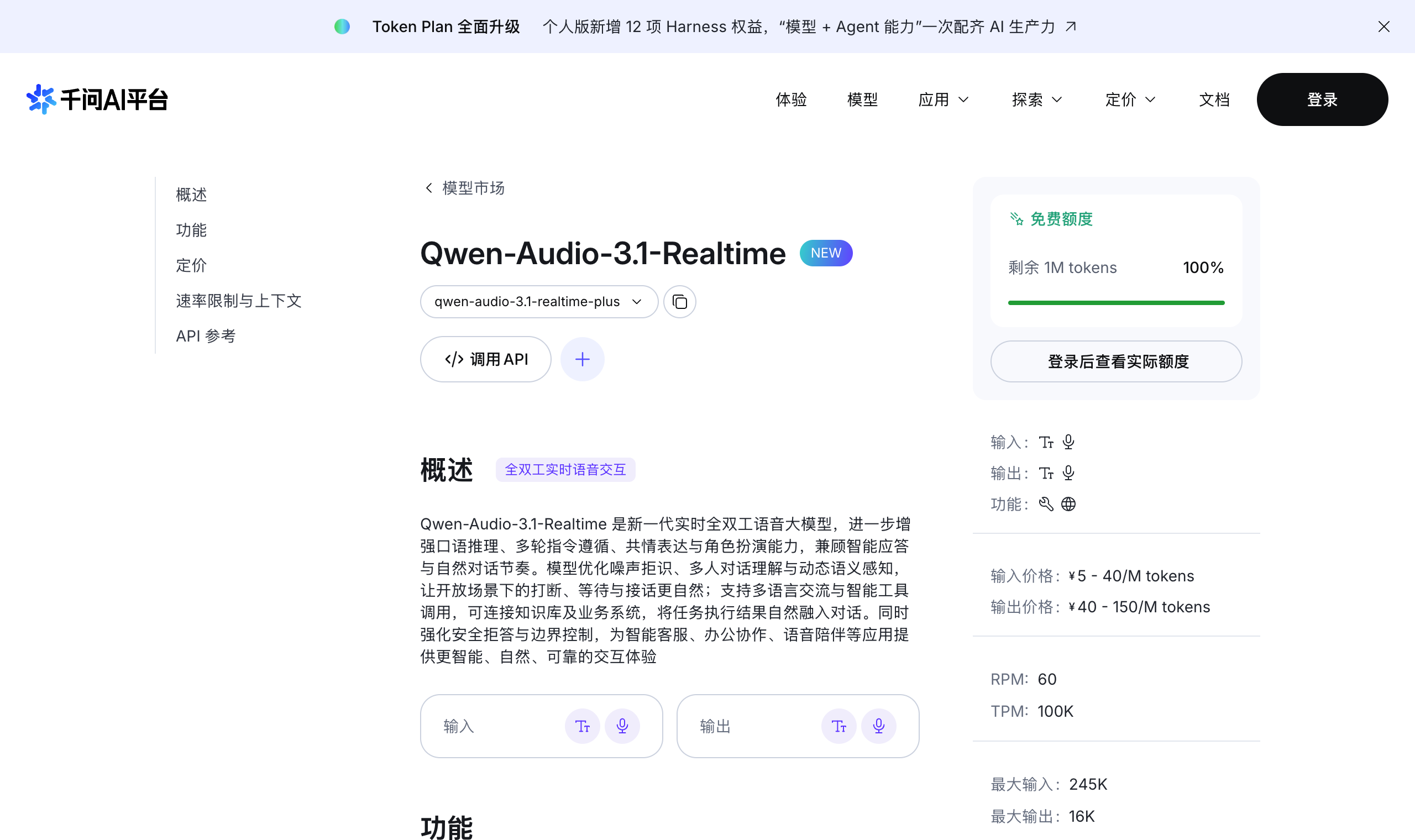This screenshot has height=840, width=1415.
Task: Click the wrench tool icon in 功能 row
Action: 1046,505
